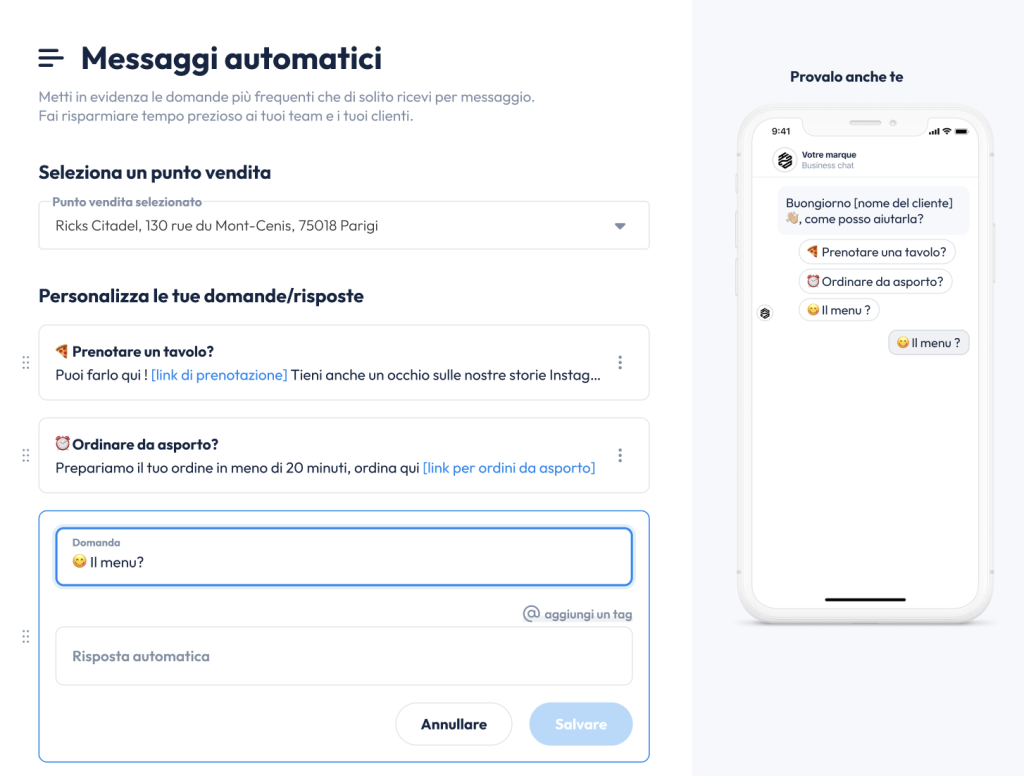Click the link per ordini da asporto tag

tap(509, 468)
